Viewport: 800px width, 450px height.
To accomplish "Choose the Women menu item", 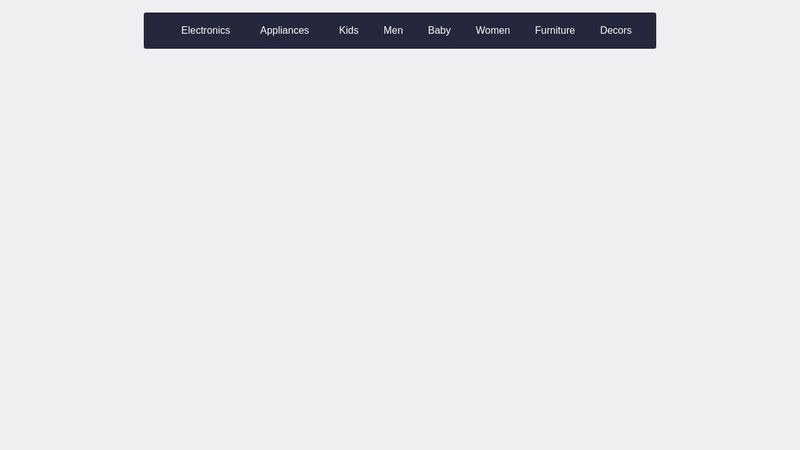I will [492, 31].
